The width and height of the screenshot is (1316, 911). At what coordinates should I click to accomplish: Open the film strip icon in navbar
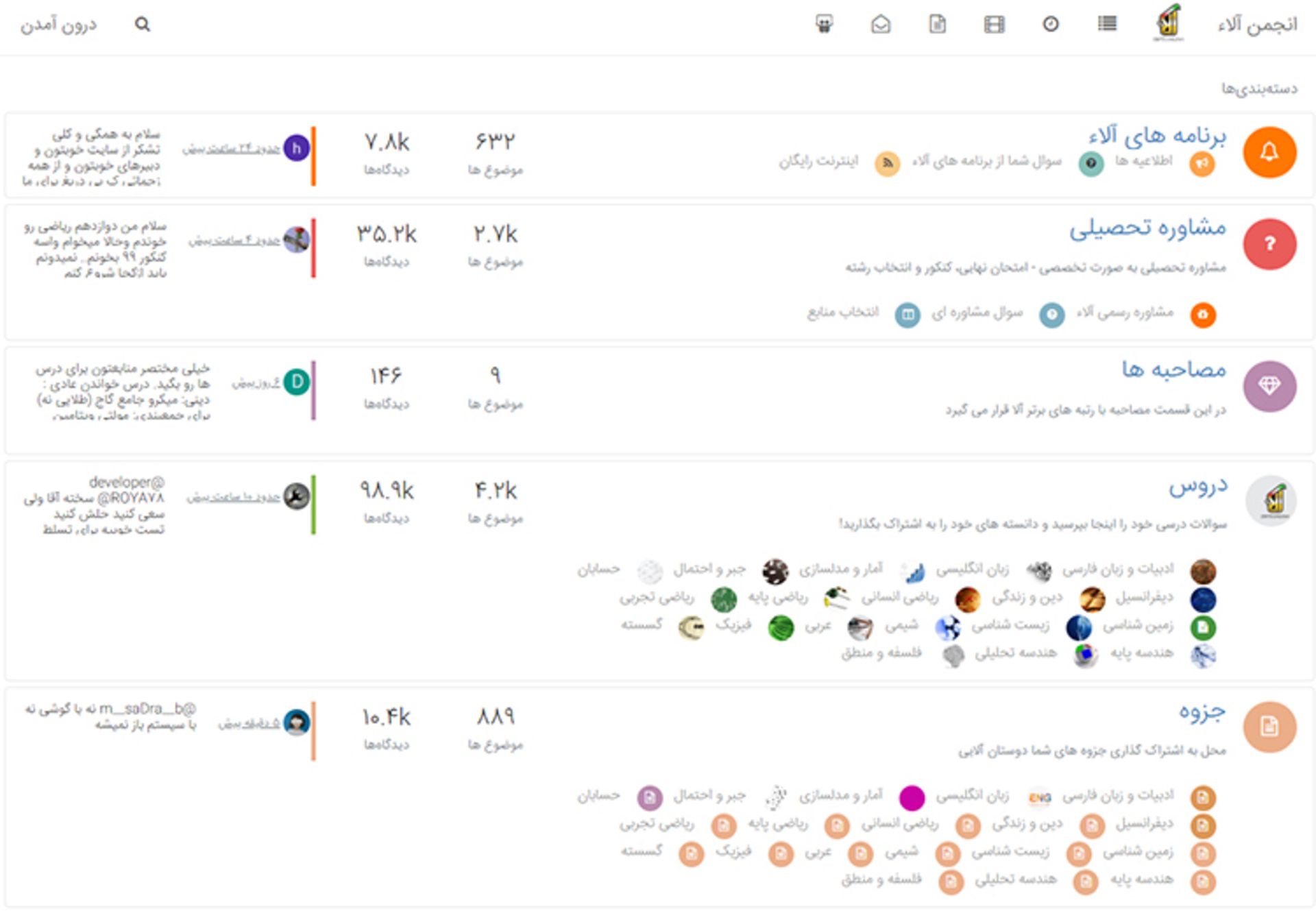(x=994, y=25)
